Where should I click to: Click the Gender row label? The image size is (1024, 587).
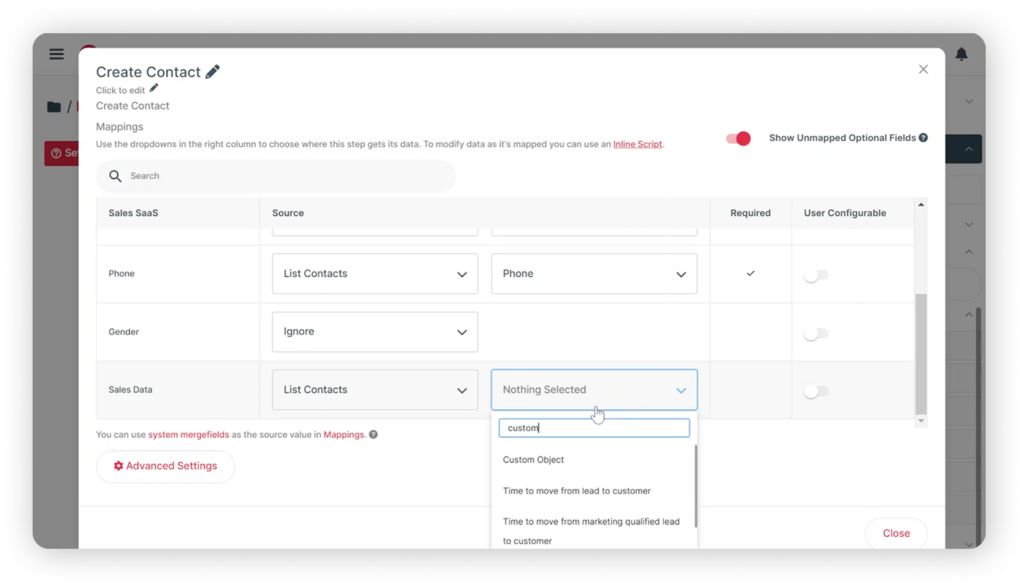point(123,332)
